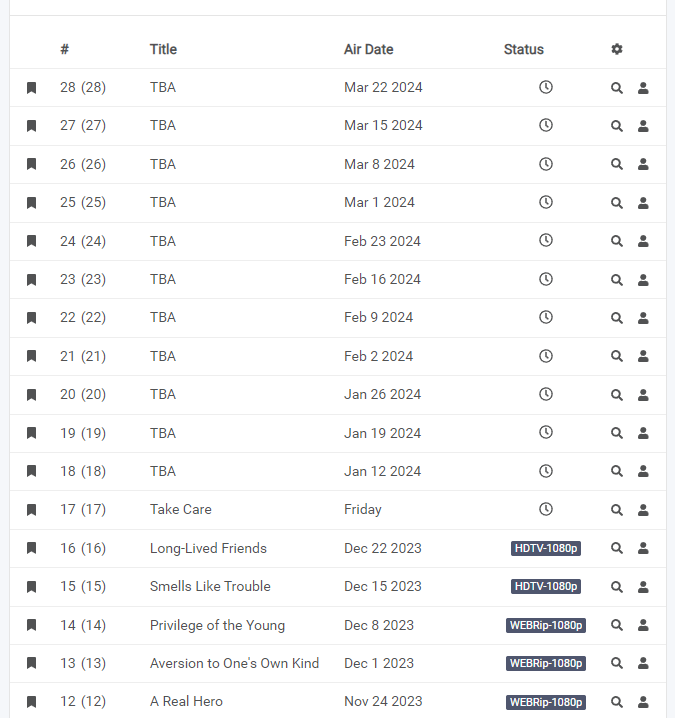675x718 pixels.
Task: Open interactive search for Smells Like Trouble
Action: (x=643, y=587)
